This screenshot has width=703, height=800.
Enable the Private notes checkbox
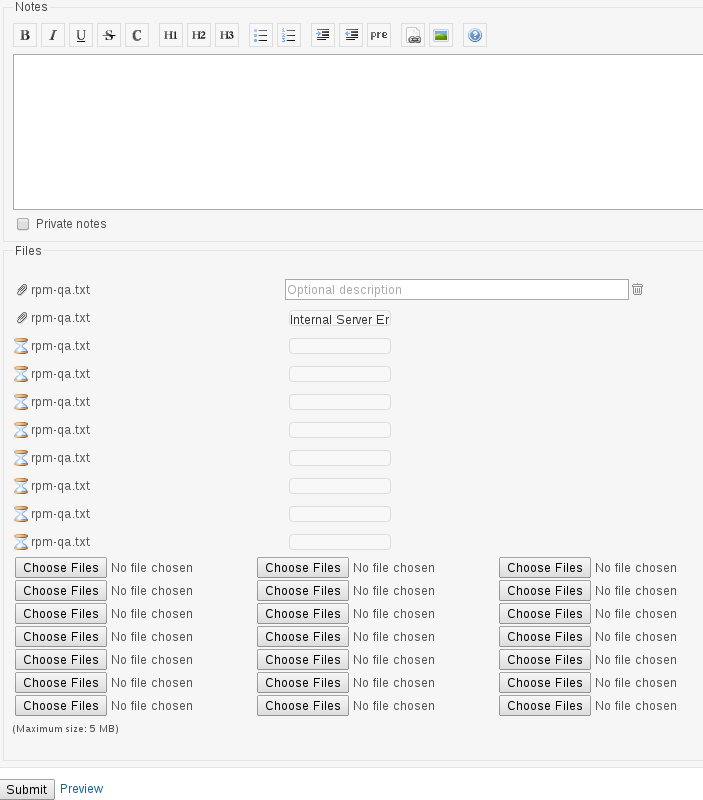[23, 224]
